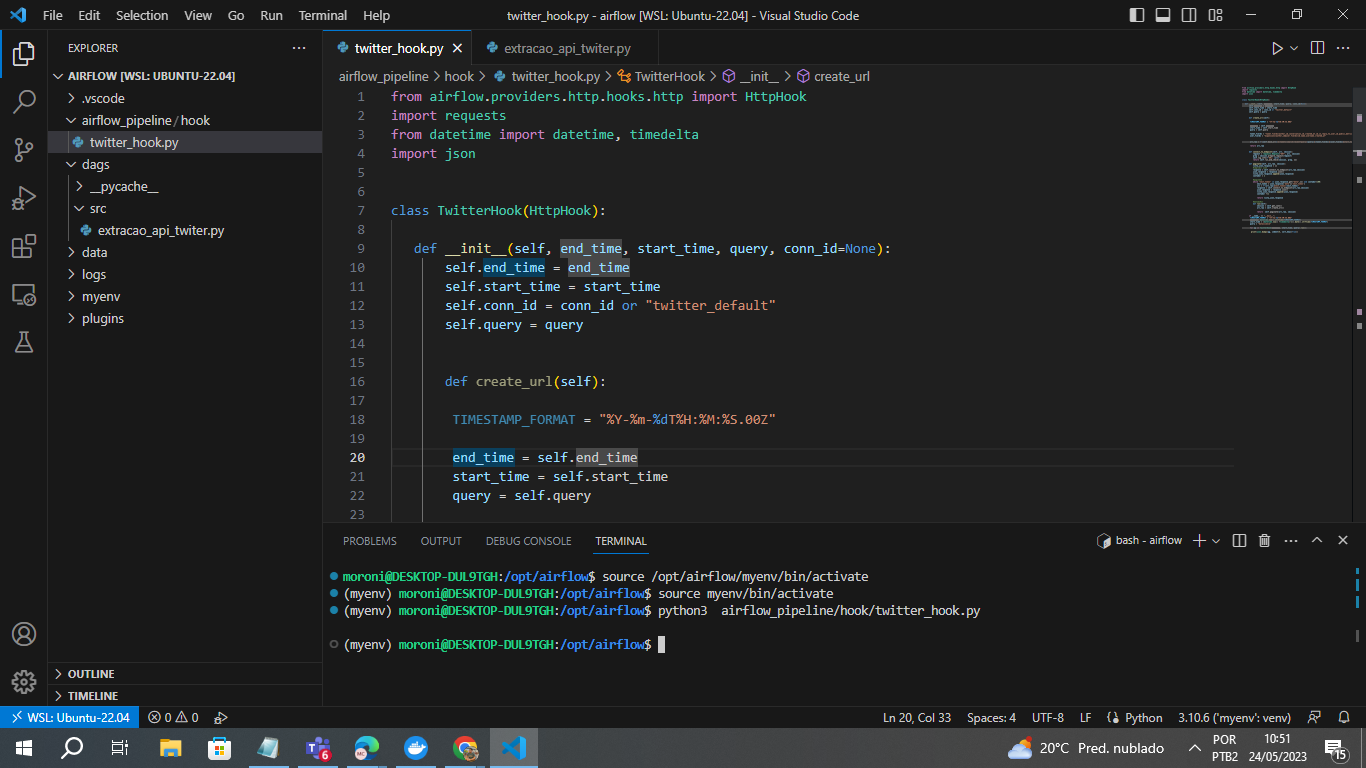Open the Remote Explorer view
The height and width of the screenshot is (768, 1366).
click(x=24, y=294)
